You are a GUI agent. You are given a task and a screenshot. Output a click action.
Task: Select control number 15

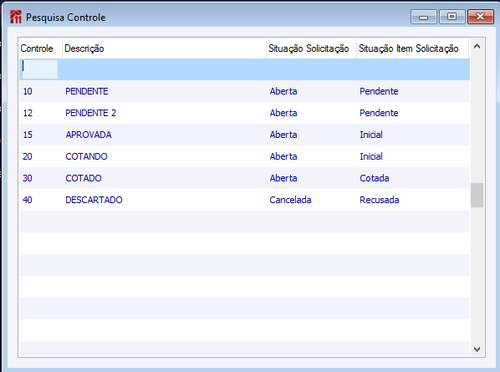pyautogui.click(x=28, y=135)
